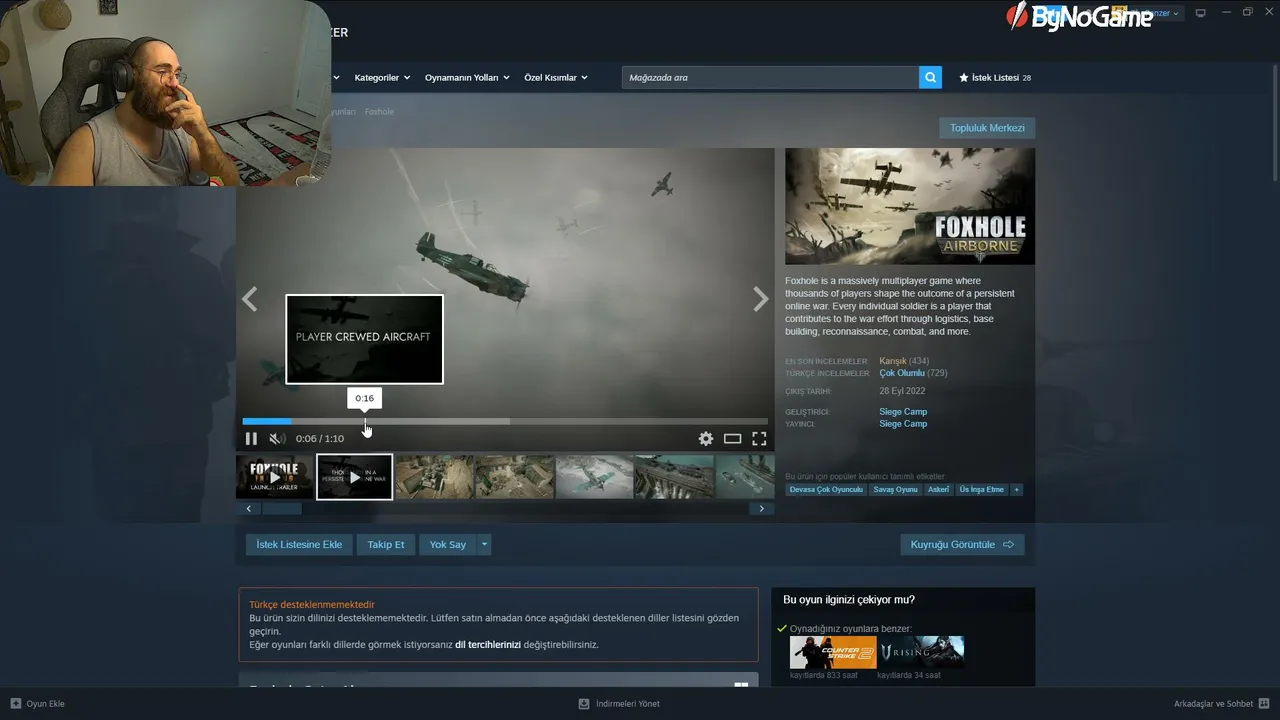Click the Steam Big Picture mode icon

[x=1201, y=13]
